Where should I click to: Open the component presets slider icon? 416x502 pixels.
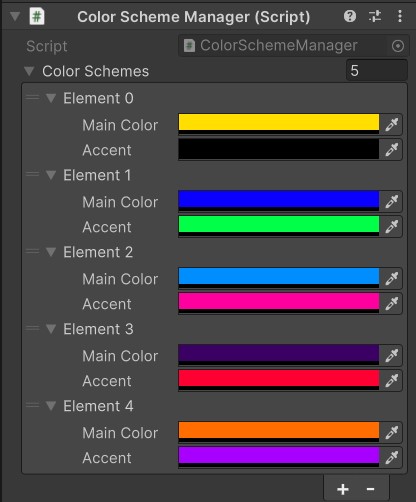pos(375,16)
